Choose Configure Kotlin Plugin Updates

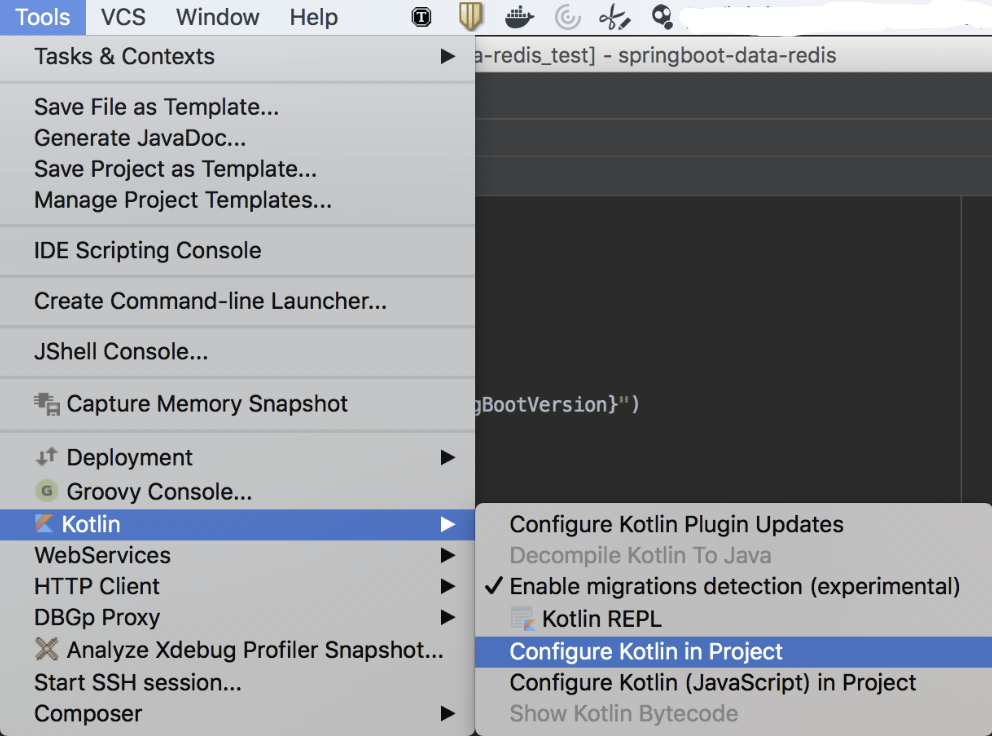733,525
